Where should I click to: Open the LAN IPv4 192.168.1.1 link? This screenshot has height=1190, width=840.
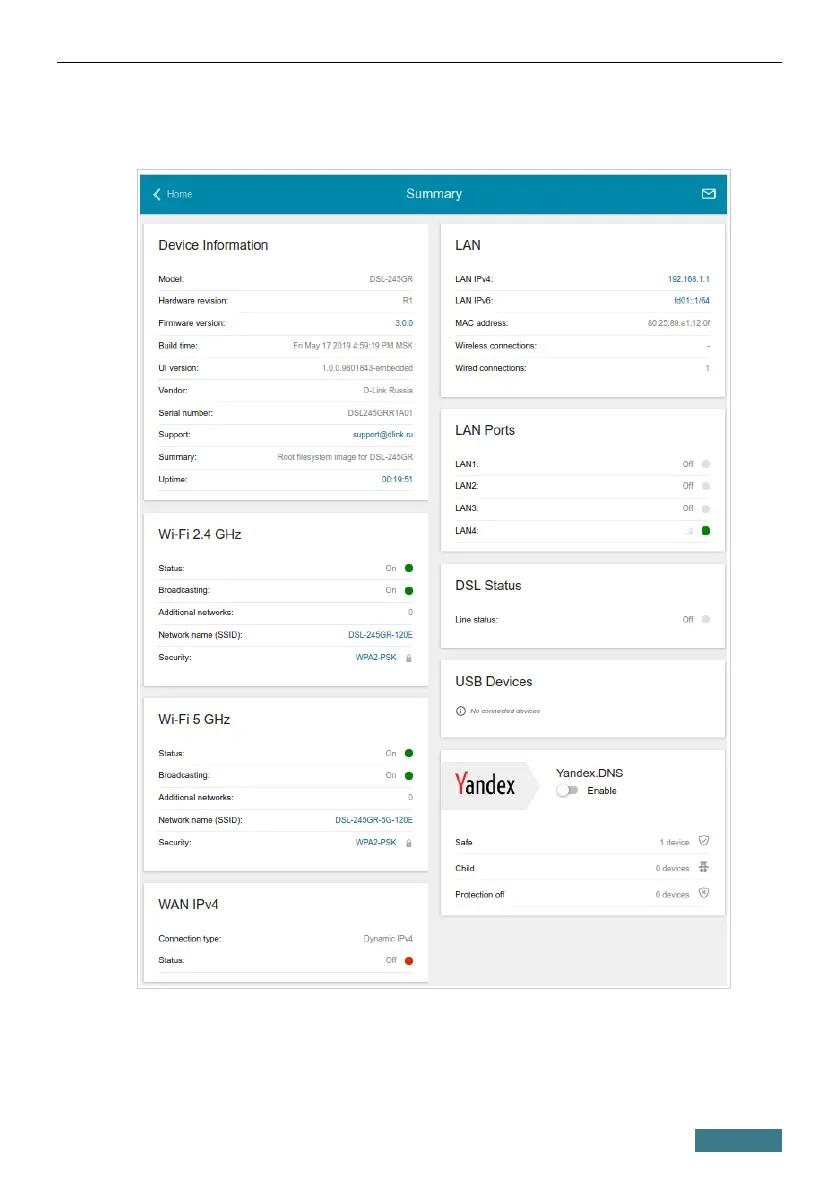(x=688, y=279)
